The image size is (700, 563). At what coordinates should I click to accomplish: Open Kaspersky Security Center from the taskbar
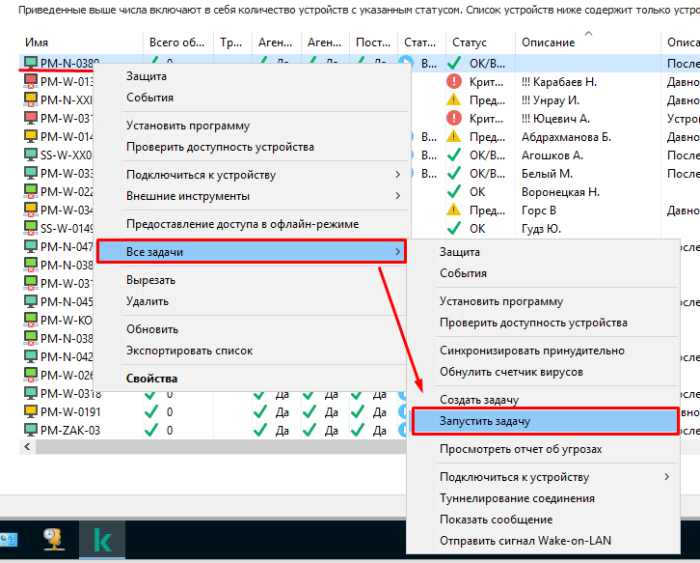point(102,540)
